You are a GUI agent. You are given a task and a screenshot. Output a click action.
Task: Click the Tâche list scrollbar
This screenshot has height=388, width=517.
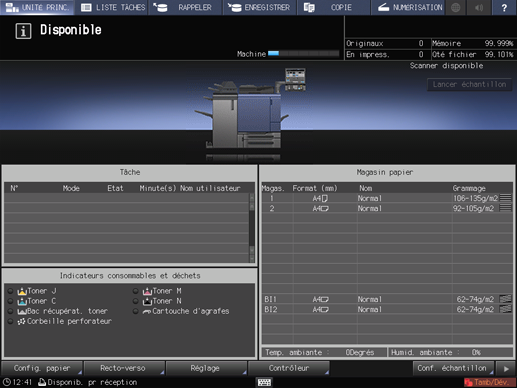point(252,228)
